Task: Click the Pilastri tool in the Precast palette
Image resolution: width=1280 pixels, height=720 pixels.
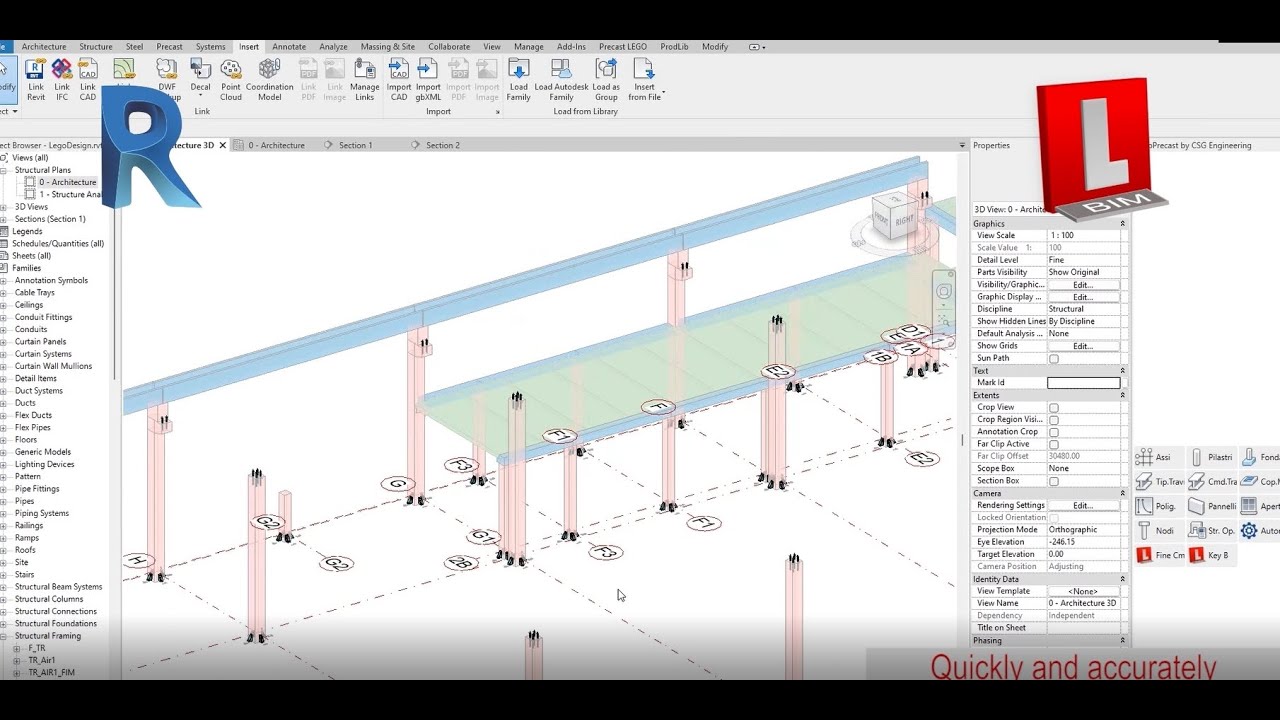Action: point(1211,457)
